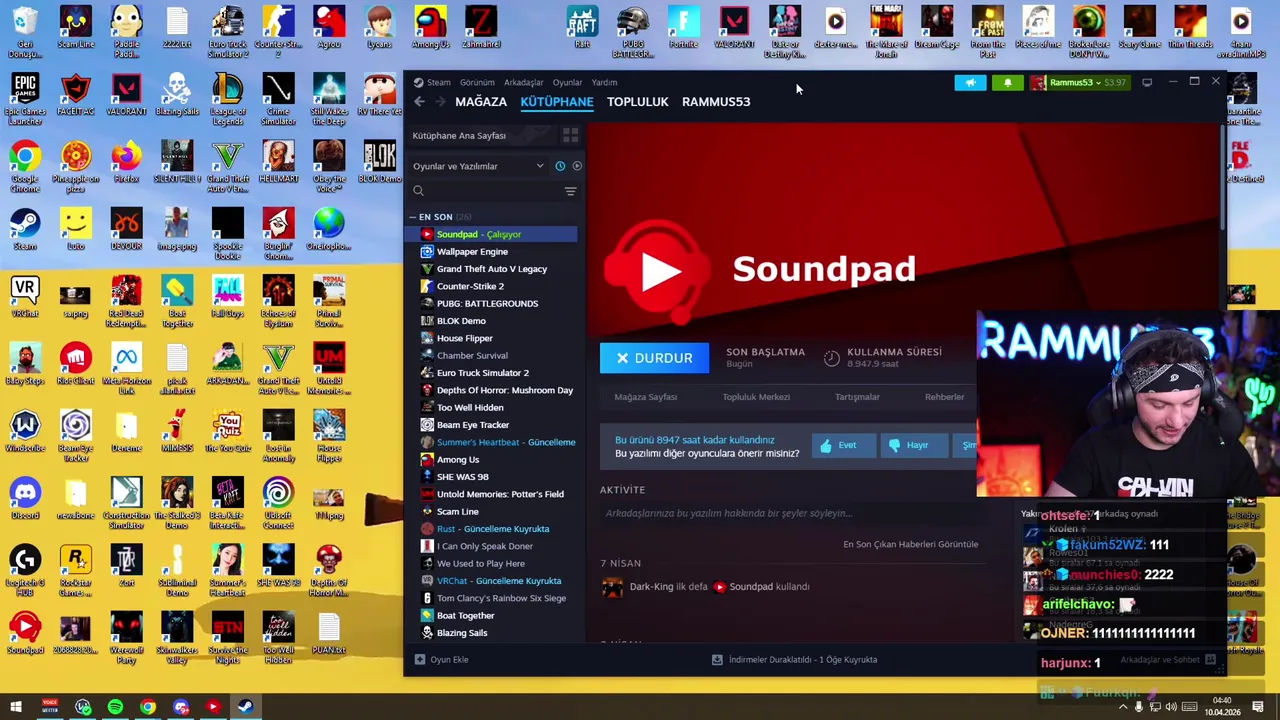Screen dimensions: 1280x720
Task: Toggle library grid view icon
Action: [x=570, y=135]
